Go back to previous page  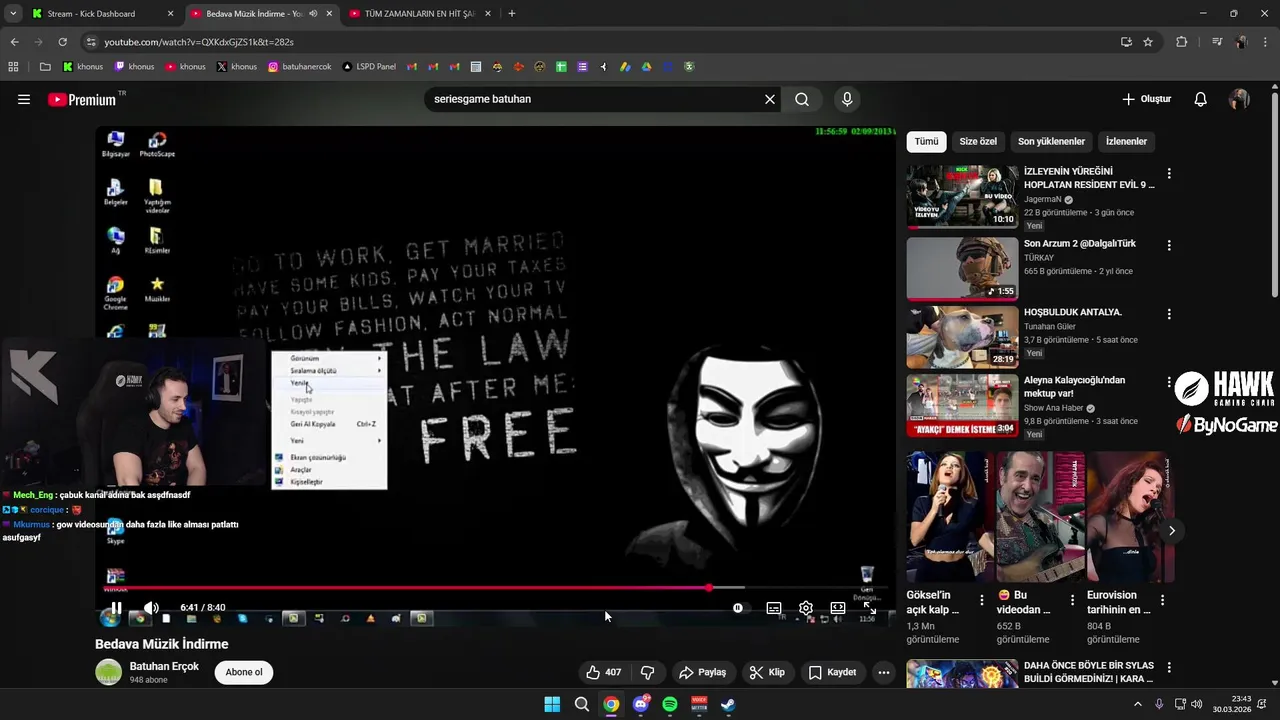coord(14,42)
